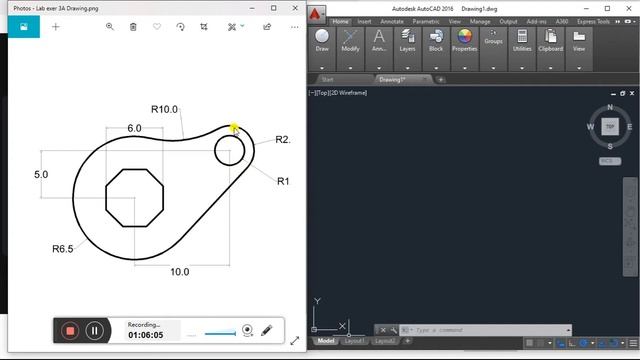
Task: Enter full screen with the diagonal arrows in Photos
Action: click(295, 340)
